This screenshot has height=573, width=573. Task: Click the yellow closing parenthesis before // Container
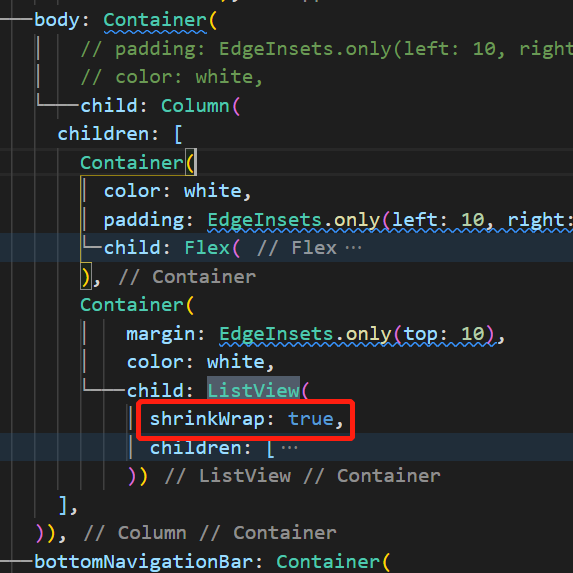click(x=86, y=277)
